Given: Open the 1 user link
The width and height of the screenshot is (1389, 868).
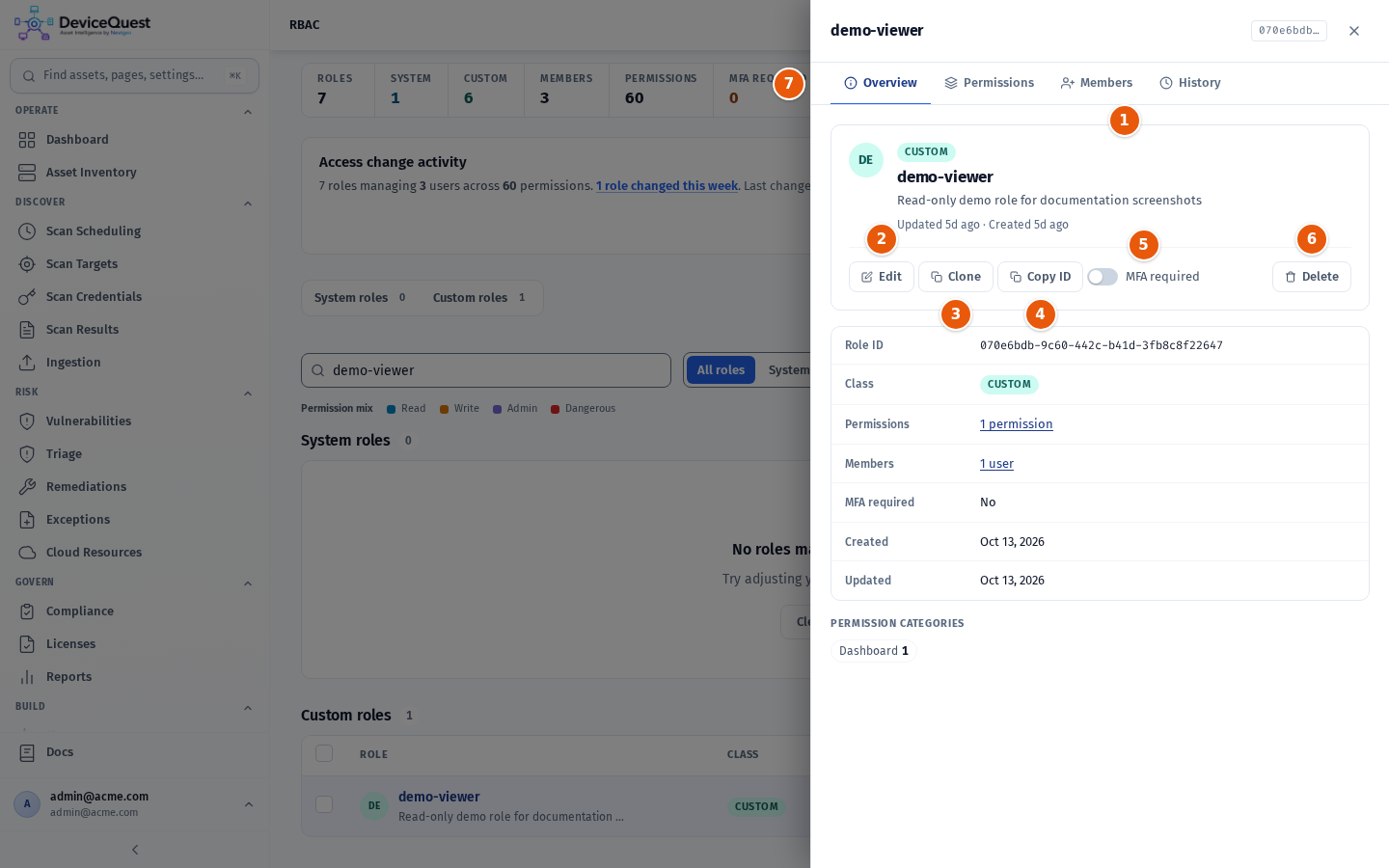Looking at the screenshot, I should [996, 464].
